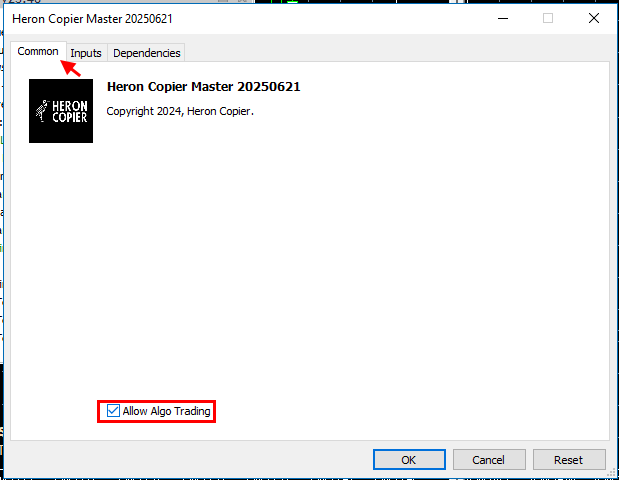Confirm settings with the OK button
The width and height of the screenshot is (619, 480).
(409, 460)
